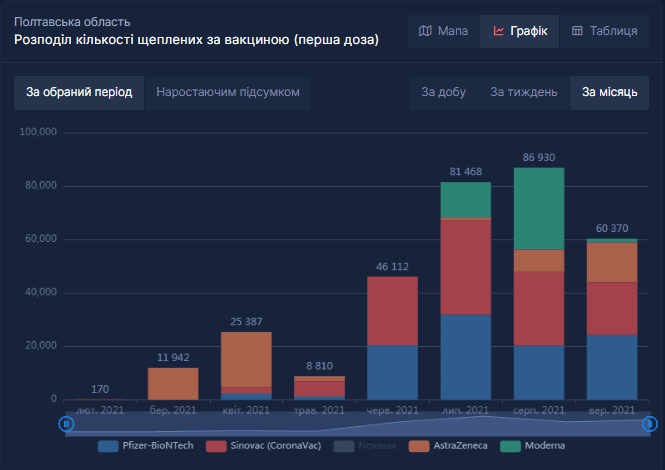Click the right range slider handle
The height and width of the screenshot is (470, 665).
point(650,424)
